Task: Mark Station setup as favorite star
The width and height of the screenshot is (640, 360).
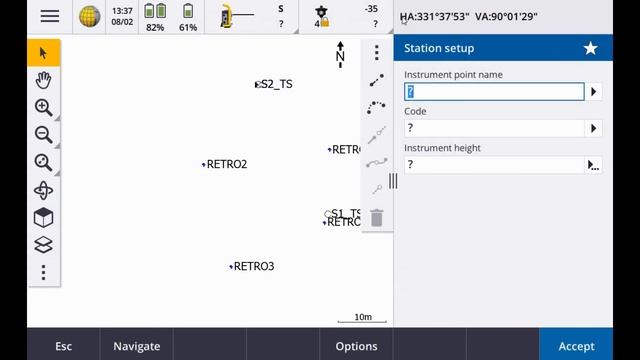Action: [x=590, y=48]
